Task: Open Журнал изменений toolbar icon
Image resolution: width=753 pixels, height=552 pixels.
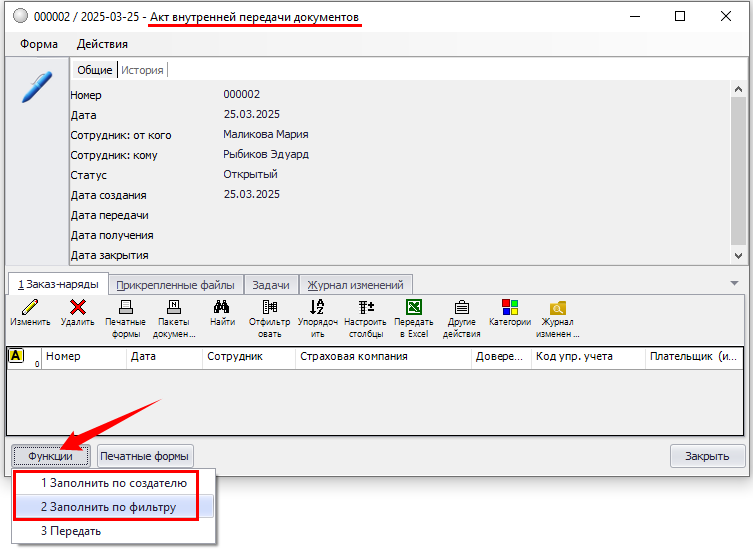Action: click(557, 308)
